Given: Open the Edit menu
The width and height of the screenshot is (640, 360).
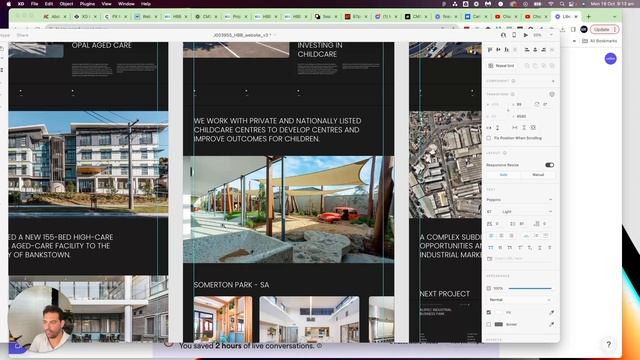Looking at the screenshot, I should click(49, 4).
